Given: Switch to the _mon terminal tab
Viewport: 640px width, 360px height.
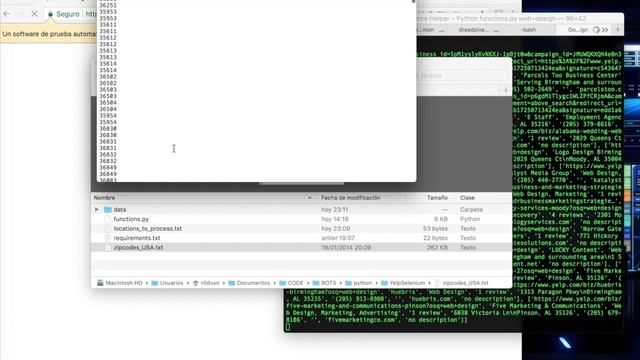Looking at the screenshot, I should (431, 30).
